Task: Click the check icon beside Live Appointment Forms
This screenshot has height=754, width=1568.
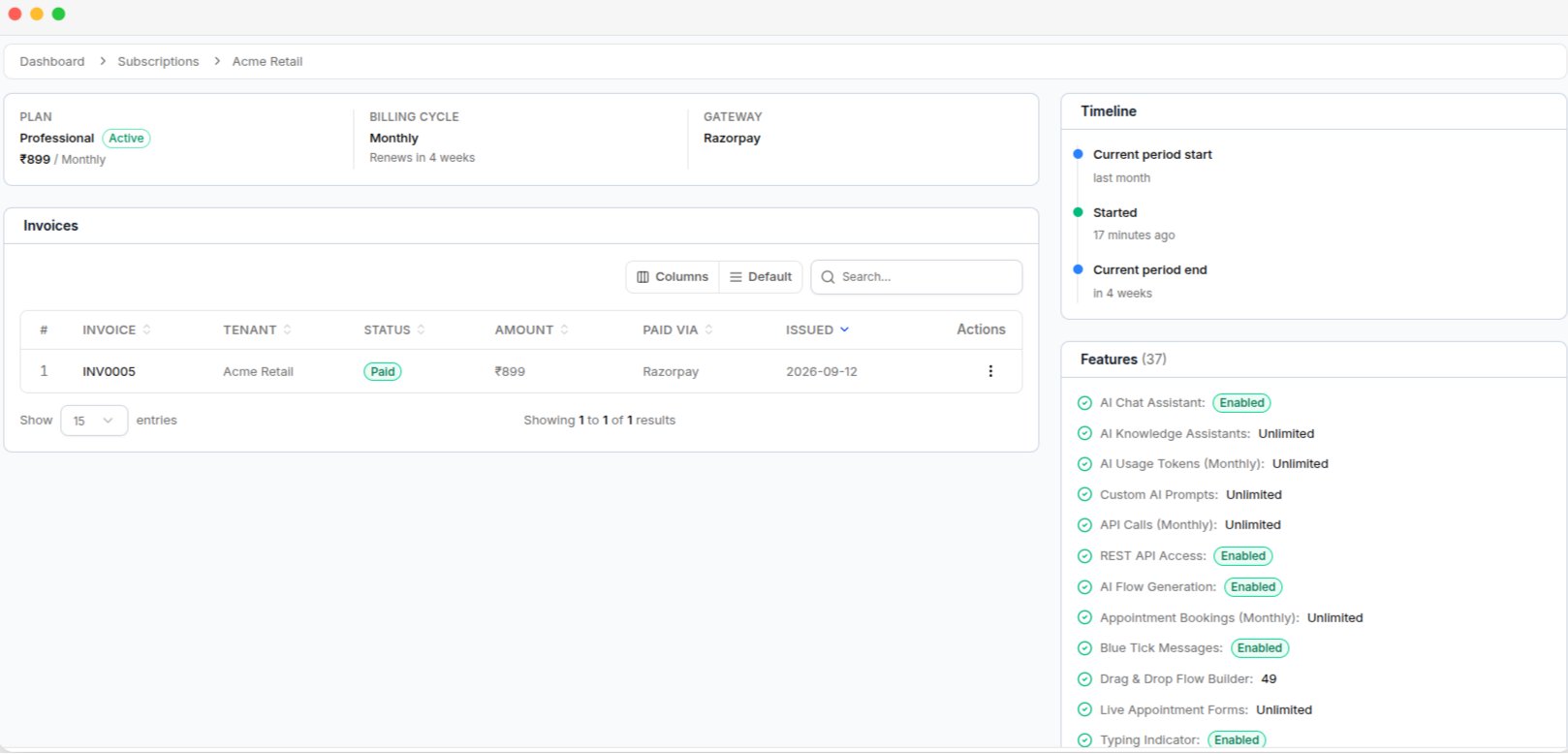Action: pyautogui.click(x=1084, y=710)
